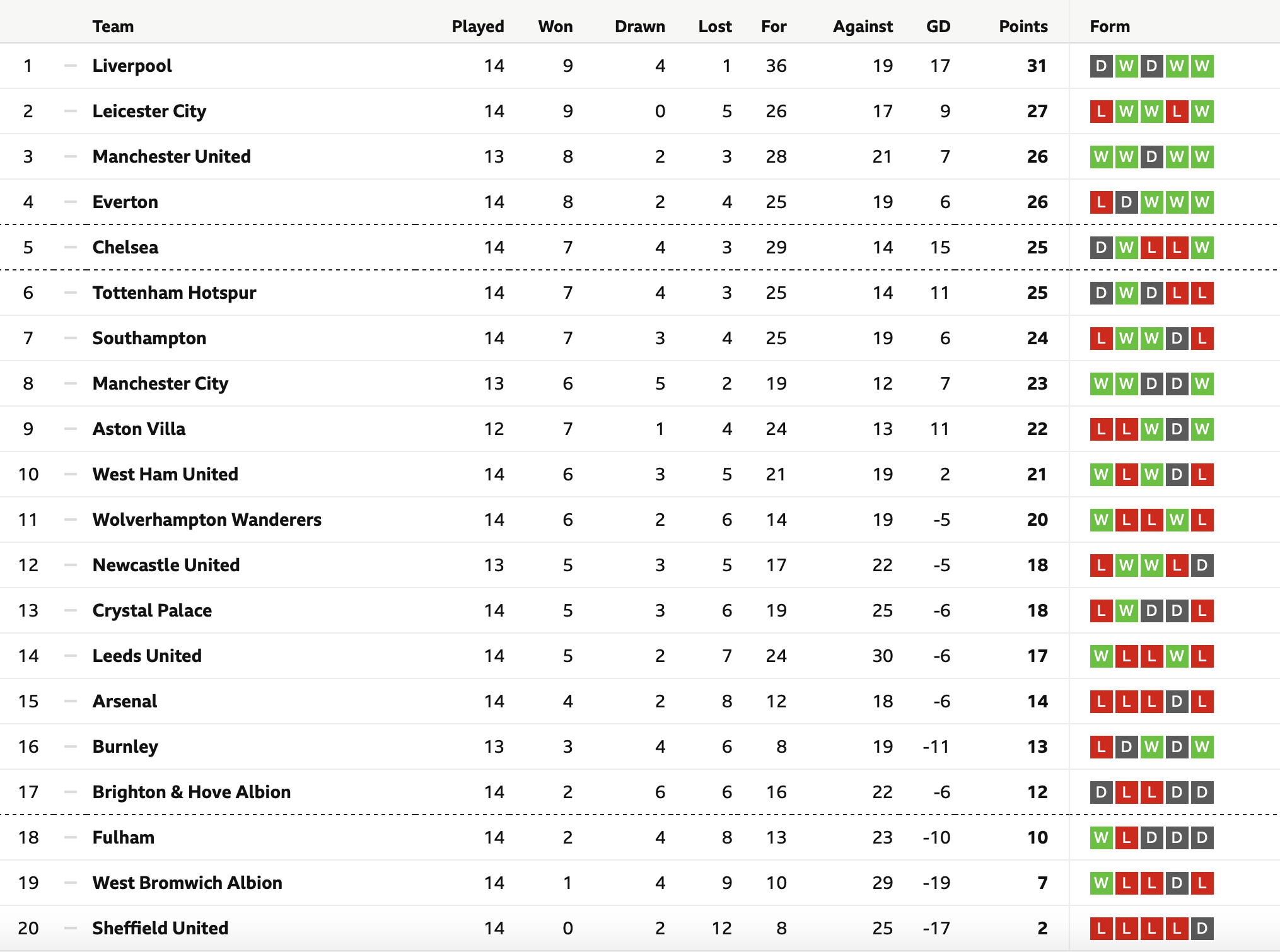Click the GD column header
This screenshot has height=952, width=1280.
click(938, 26)
